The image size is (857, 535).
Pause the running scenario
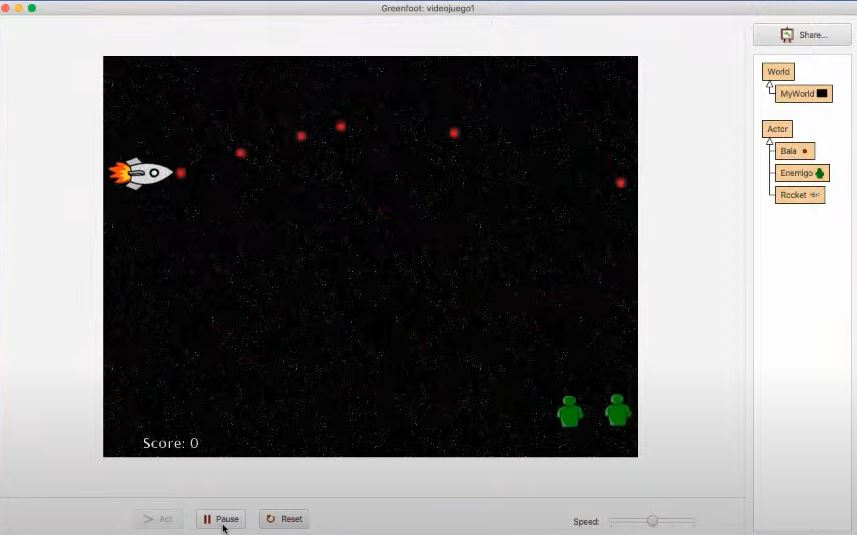221,519
